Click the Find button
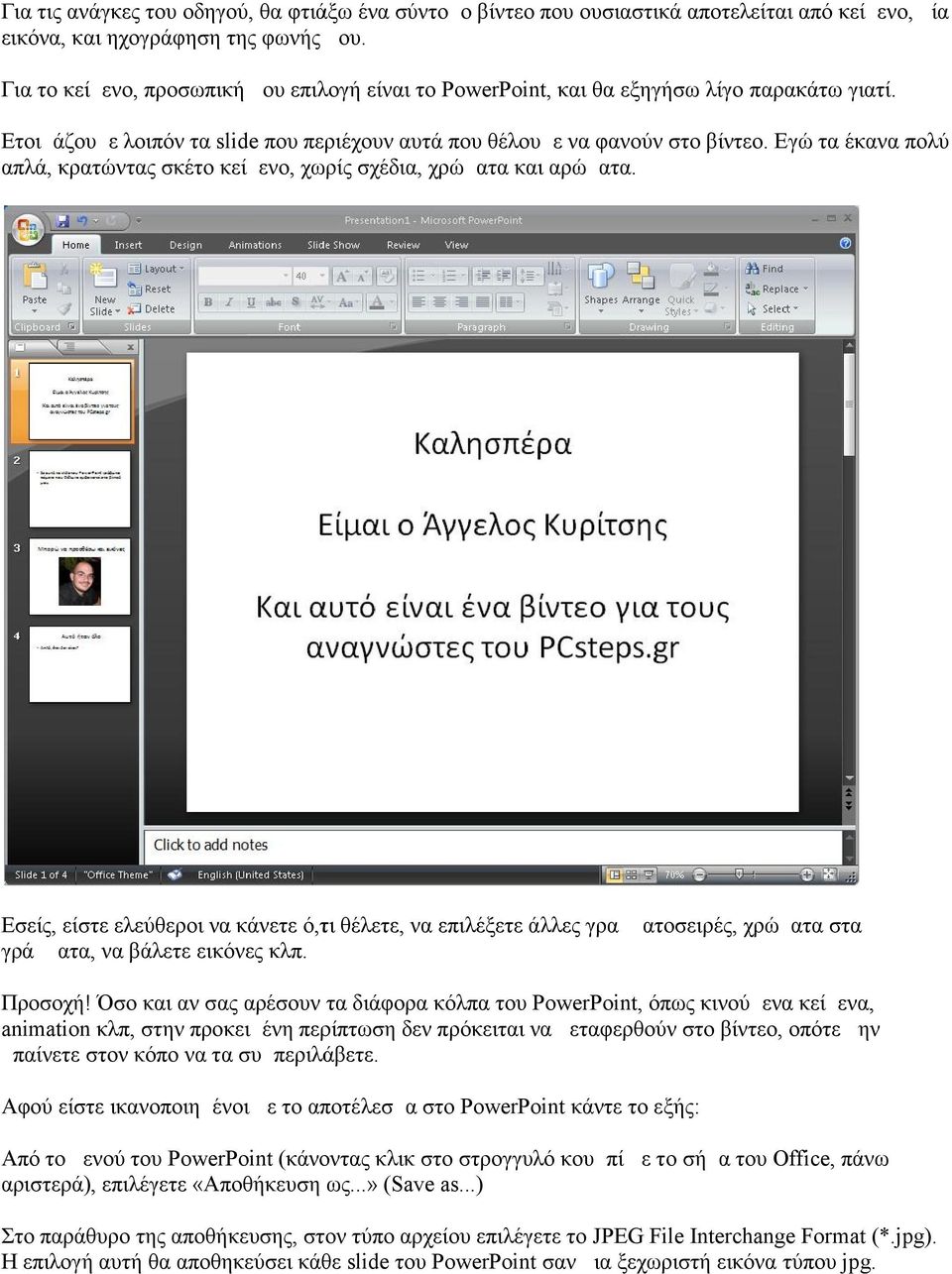Image resolution: width=952 pixels, height=1274 pixels. click(x=765, y=269)
